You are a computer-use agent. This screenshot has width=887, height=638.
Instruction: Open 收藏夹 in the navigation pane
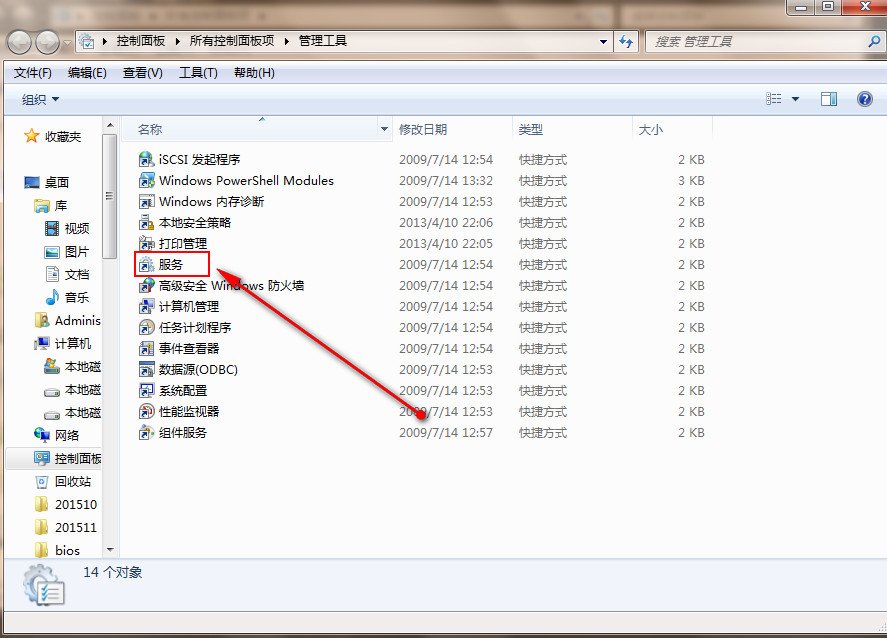[53, 136]
